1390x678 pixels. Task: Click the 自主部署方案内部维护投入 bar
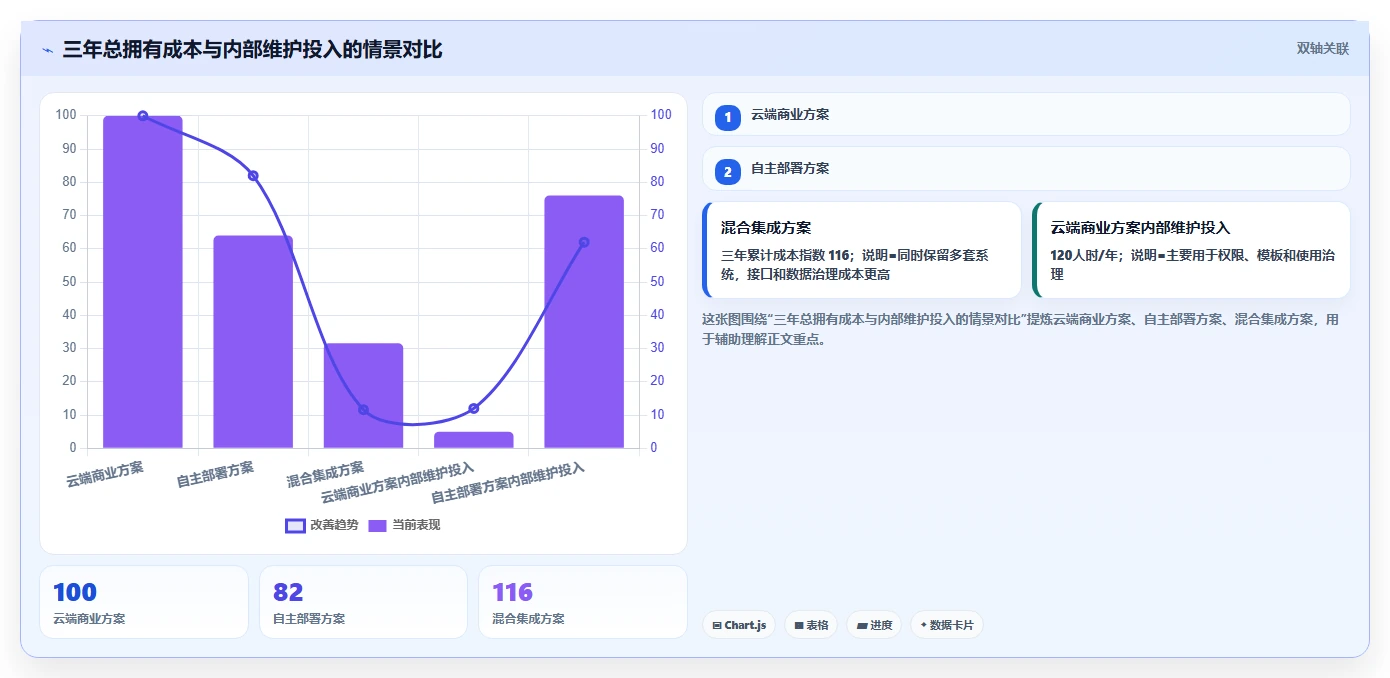coord(584,322)
